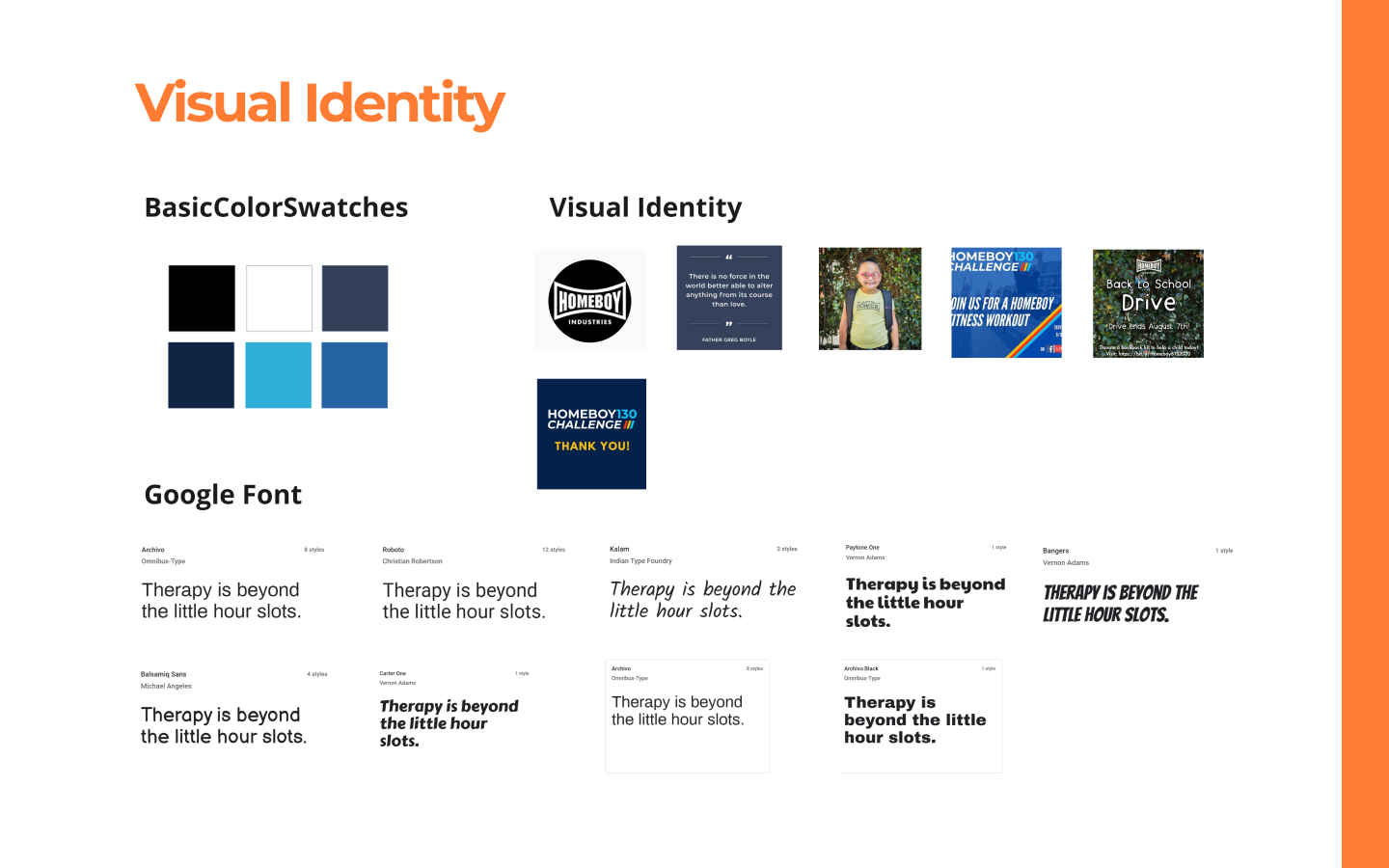Select the bright cyan color swatch
Image resolution: width=1389 pixels, height=868 pixels.
(x=279, y=375)
